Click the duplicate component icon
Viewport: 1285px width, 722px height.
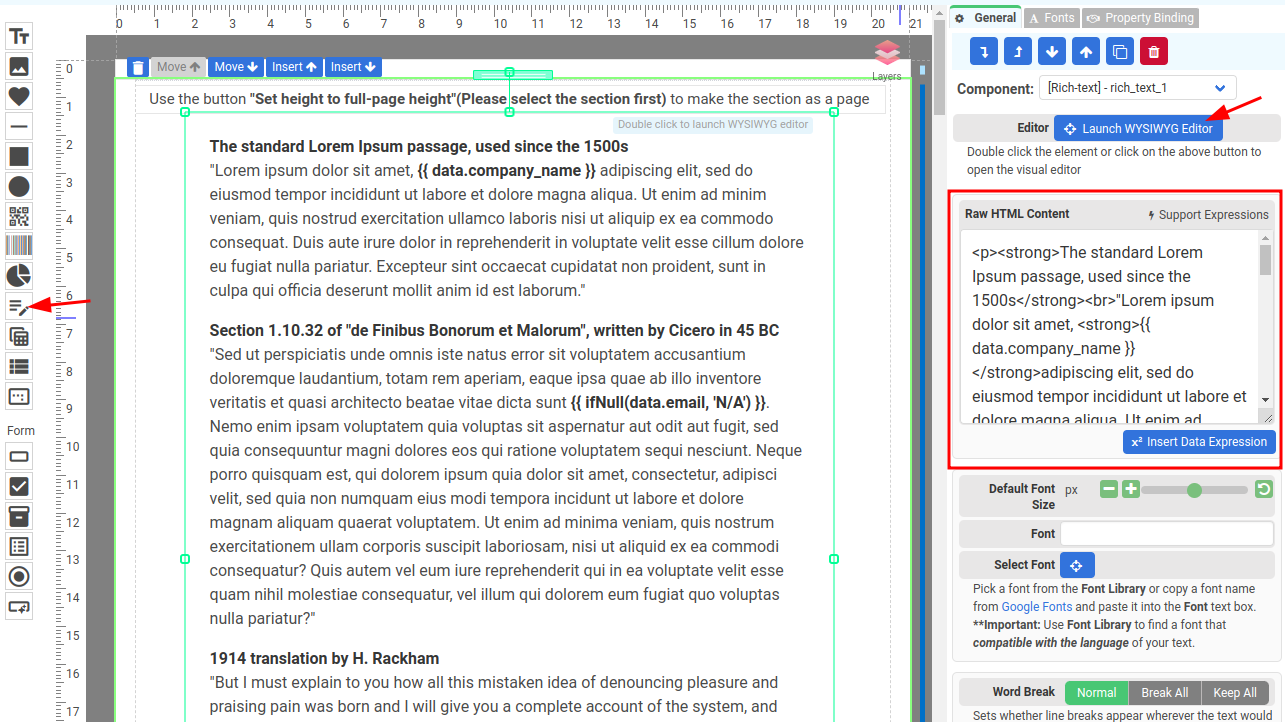(1119, 51)
